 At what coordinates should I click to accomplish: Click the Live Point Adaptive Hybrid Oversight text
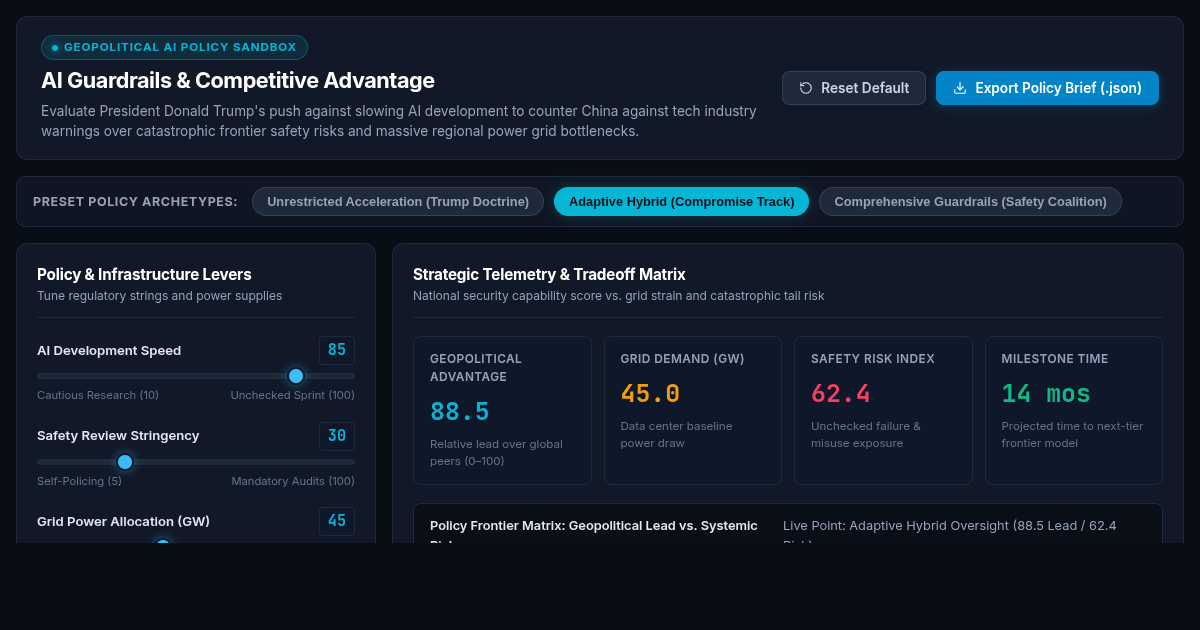950,530
